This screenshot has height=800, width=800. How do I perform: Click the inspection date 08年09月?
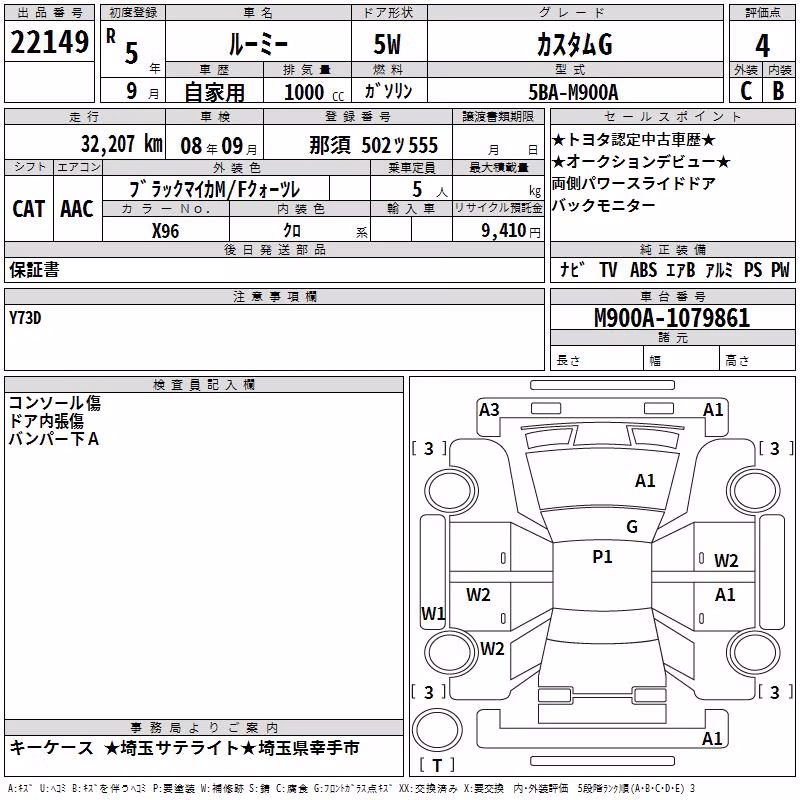[219, 146]
